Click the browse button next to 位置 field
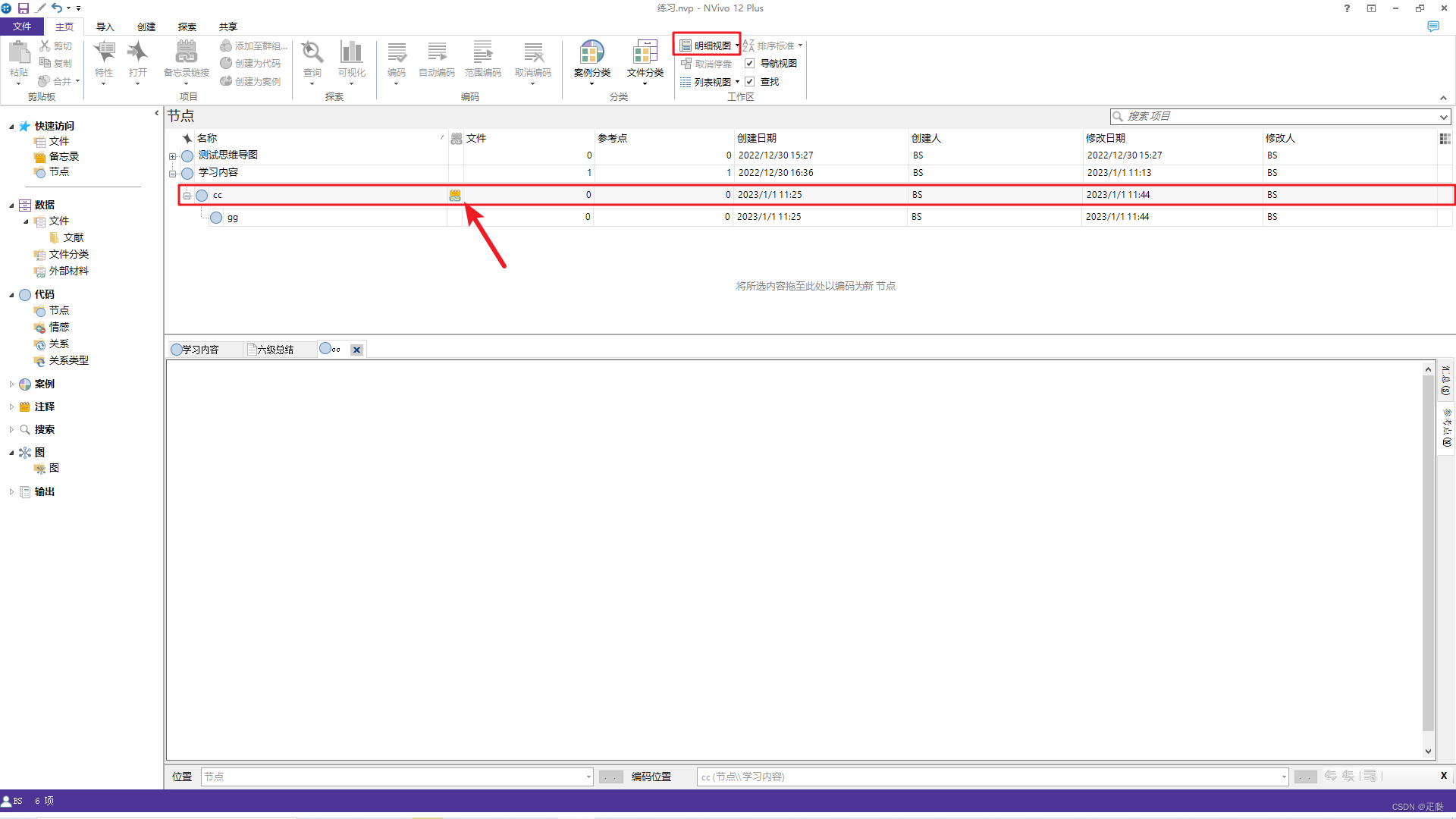The height and width of the screenshot is (819, 1456). (611, 777)
